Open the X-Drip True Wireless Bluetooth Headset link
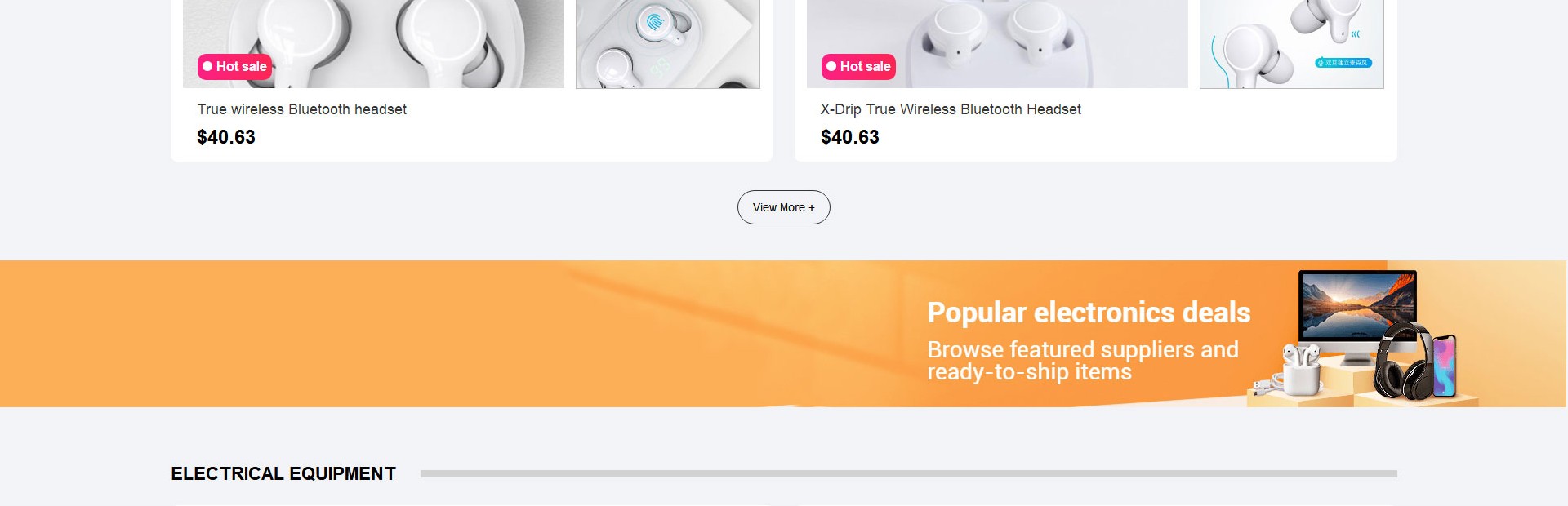 click(x=951, y=109)
